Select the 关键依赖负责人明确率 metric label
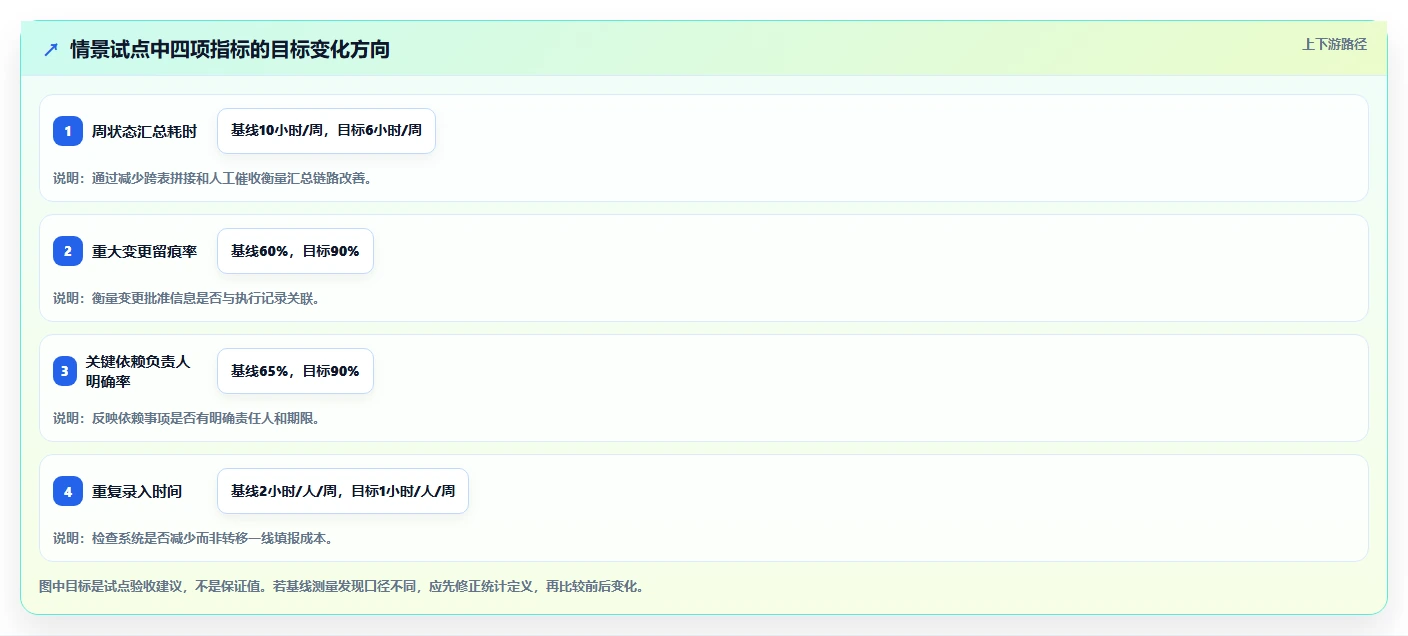Image resolution: width=1408 pixels, height=636 pixels. [x=138, y=371]
